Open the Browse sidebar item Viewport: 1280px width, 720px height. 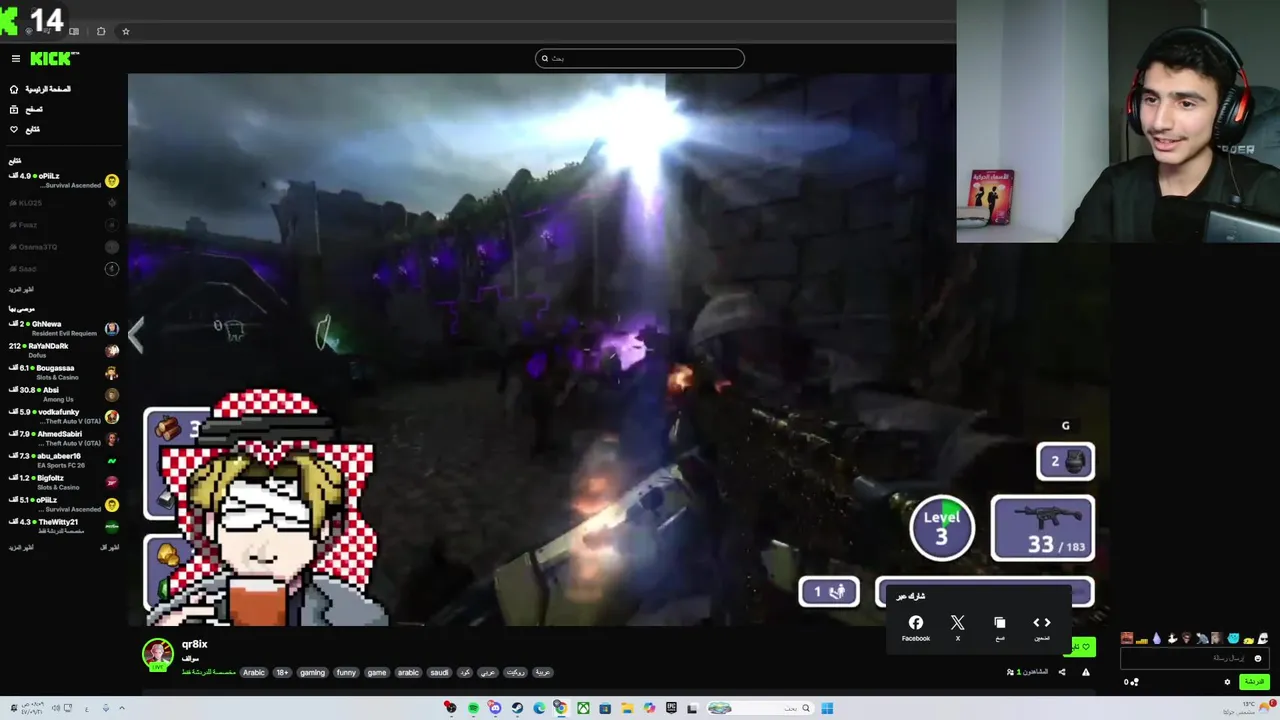pyautogui.click(x=26, y=109)
